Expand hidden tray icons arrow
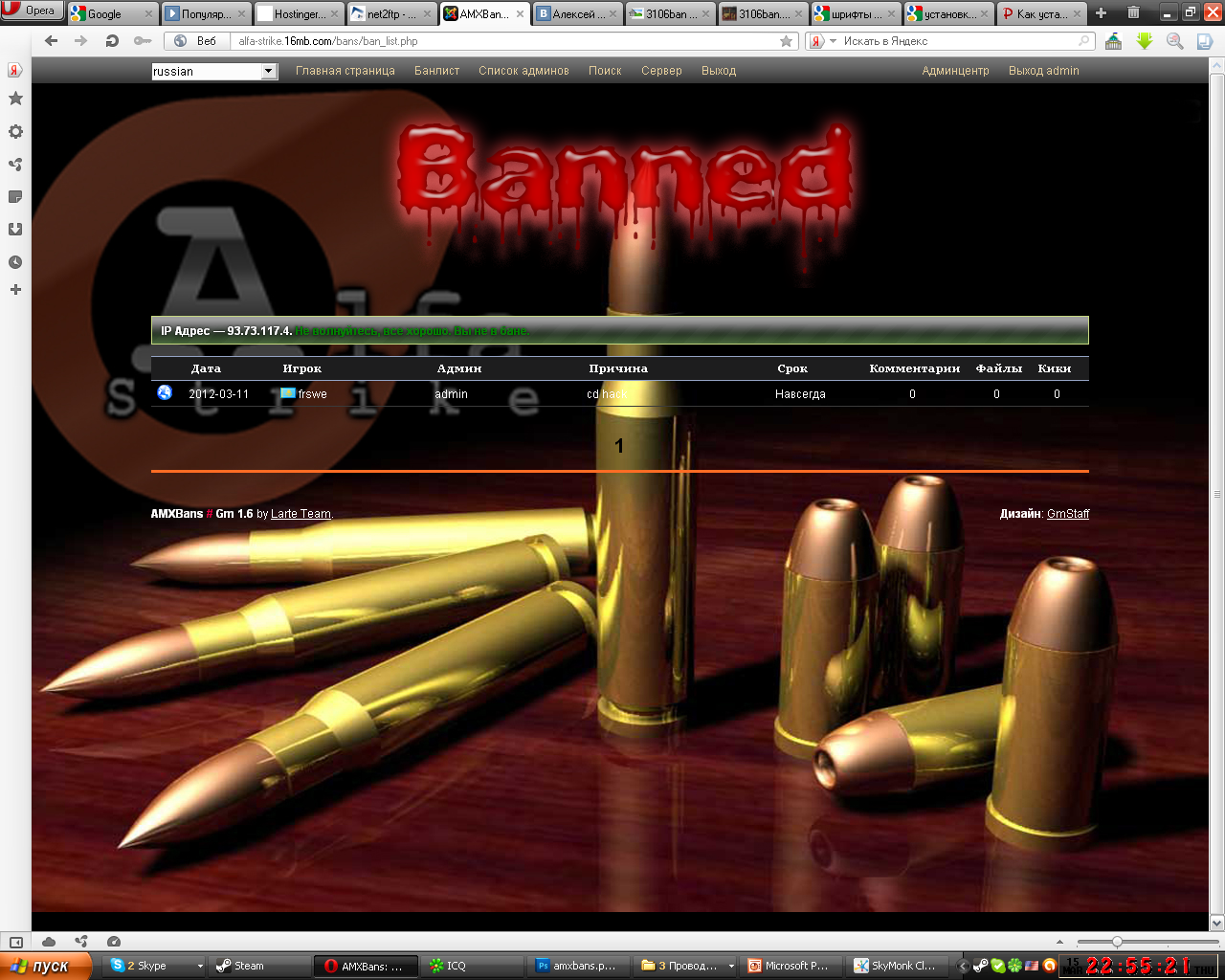The width and height of the screenshot is (1225, 980). [x=964, y=967]
